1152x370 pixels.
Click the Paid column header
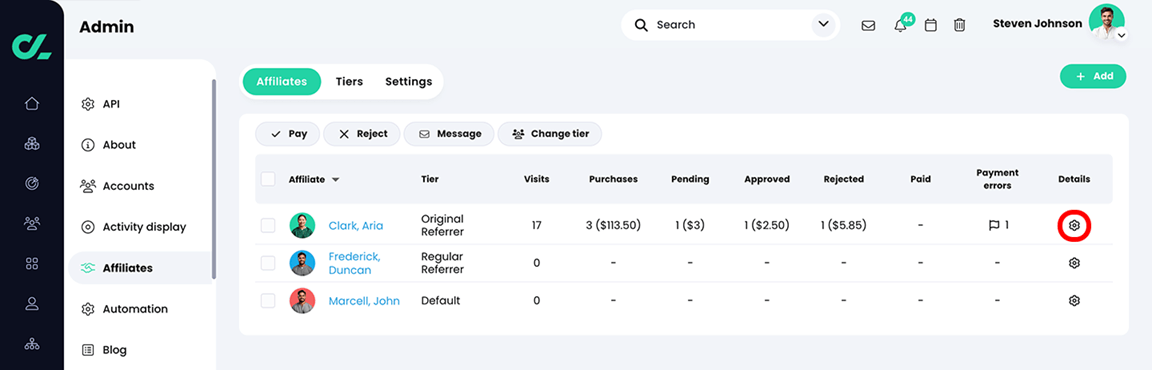point(921,179)
